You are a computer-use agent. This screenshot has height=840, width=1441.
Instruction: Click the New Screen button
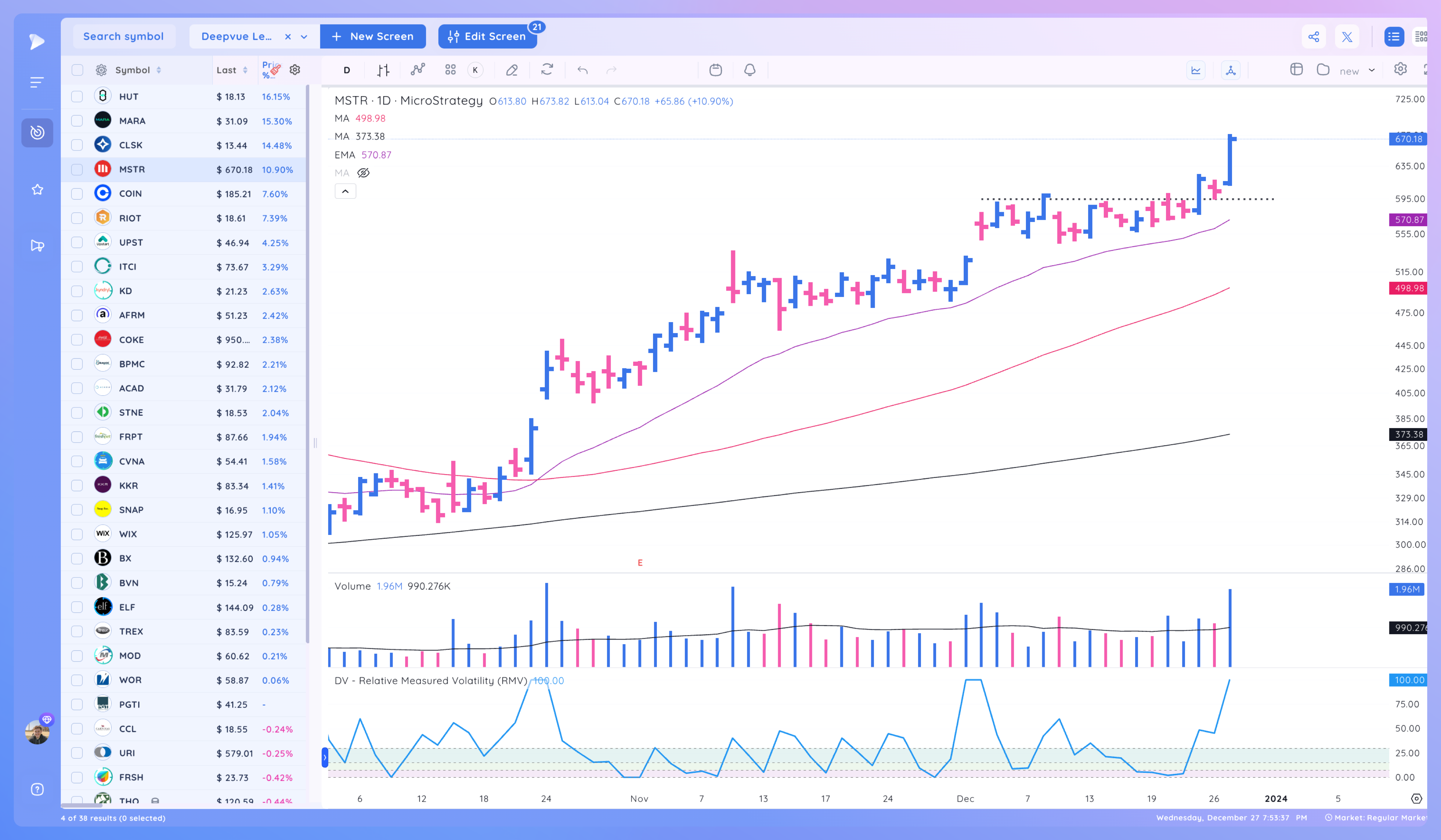click(373, 37)
